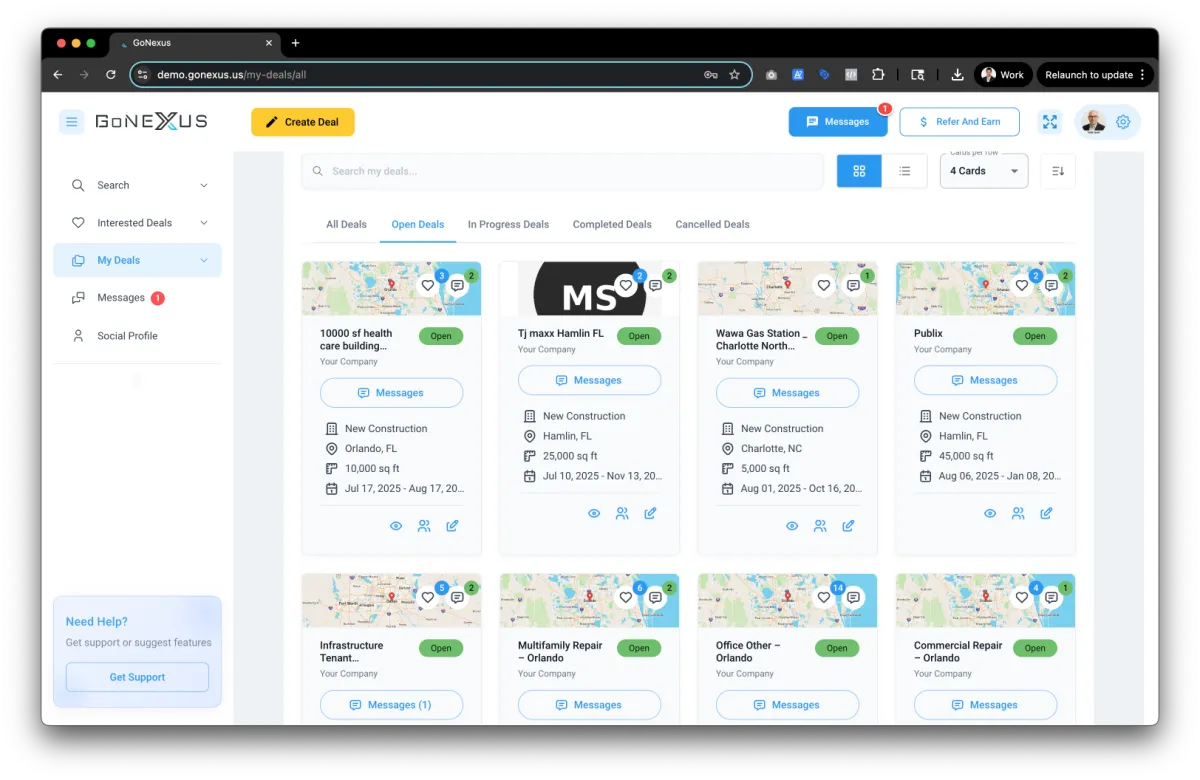Screen dimensions: 1200x780
Task: Reload the page in Chrome
Action: [111, 75]
